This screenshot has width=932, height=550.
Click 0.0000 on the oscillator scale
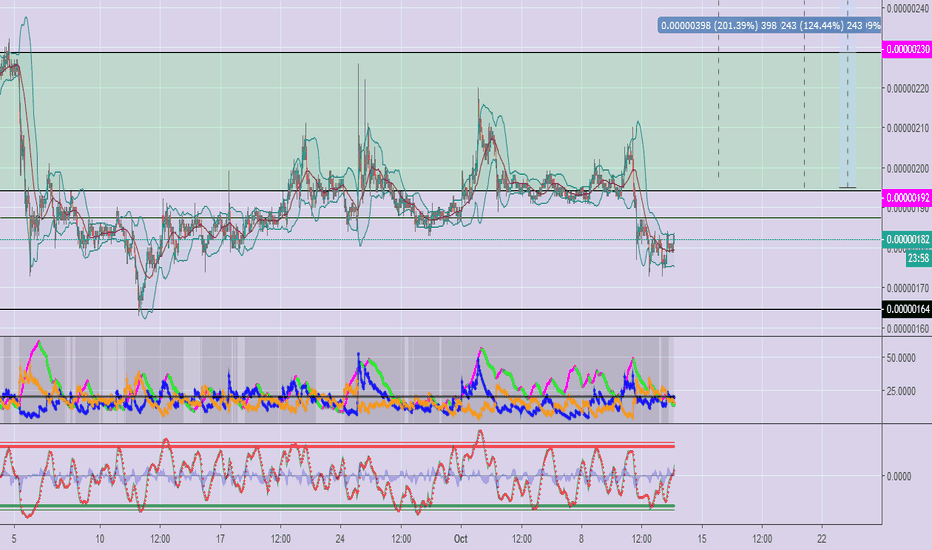899,476
